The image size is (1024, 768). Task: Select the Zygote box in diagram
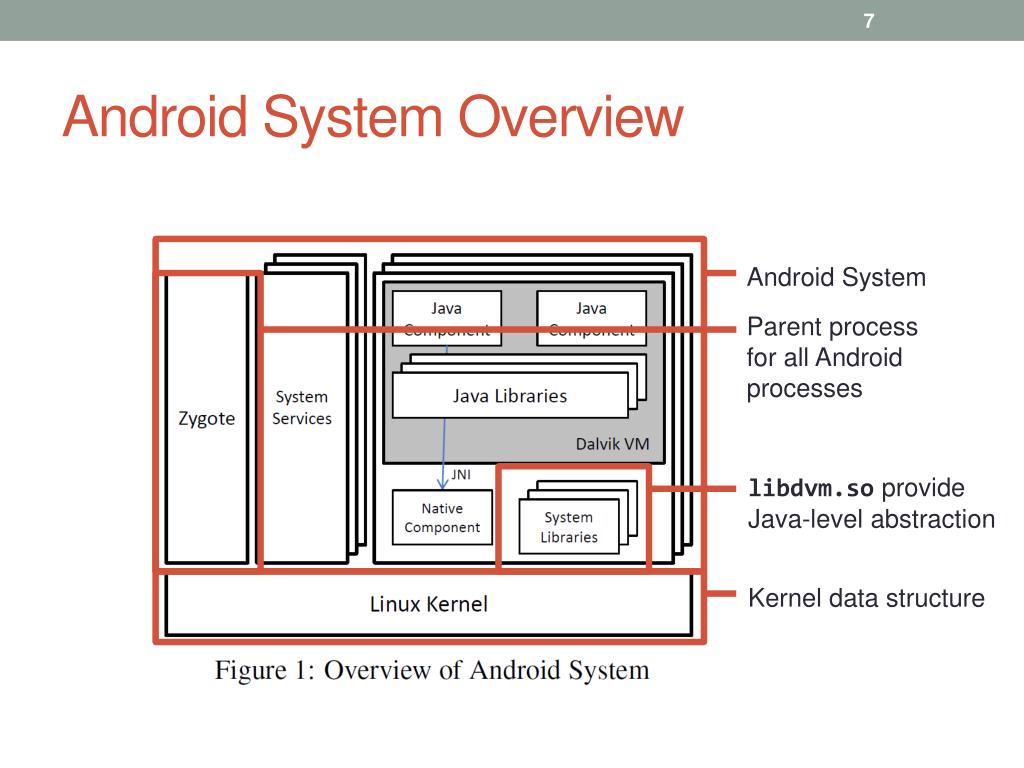[x=207, y=419]
